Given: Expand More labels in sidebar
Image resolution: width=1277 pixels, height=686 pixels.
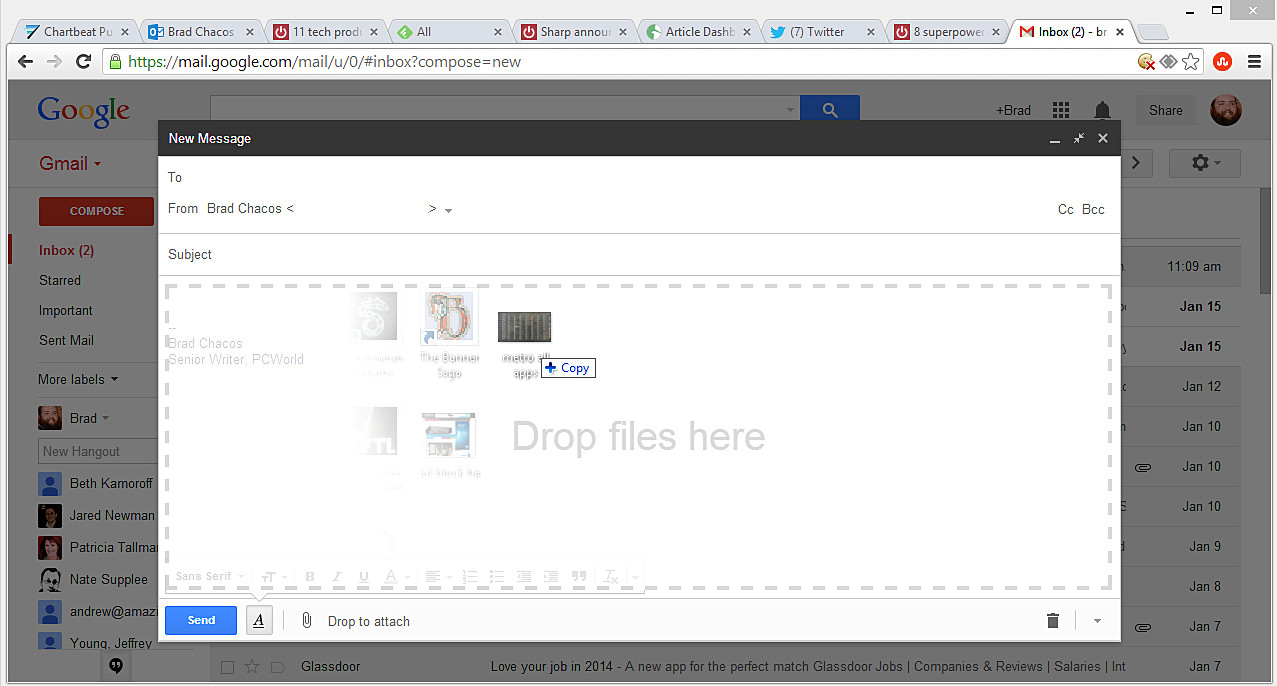Looking at the screenshot, I should 78,379.
